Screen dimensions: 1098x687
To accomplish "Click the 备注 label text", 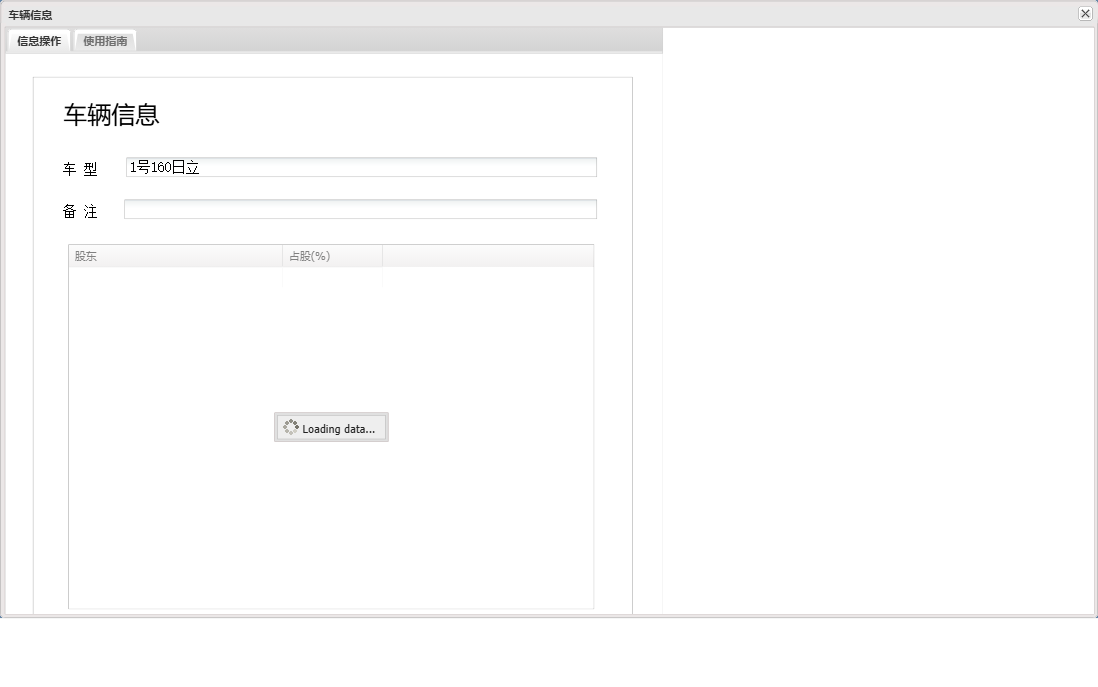I will coord(80,211).
